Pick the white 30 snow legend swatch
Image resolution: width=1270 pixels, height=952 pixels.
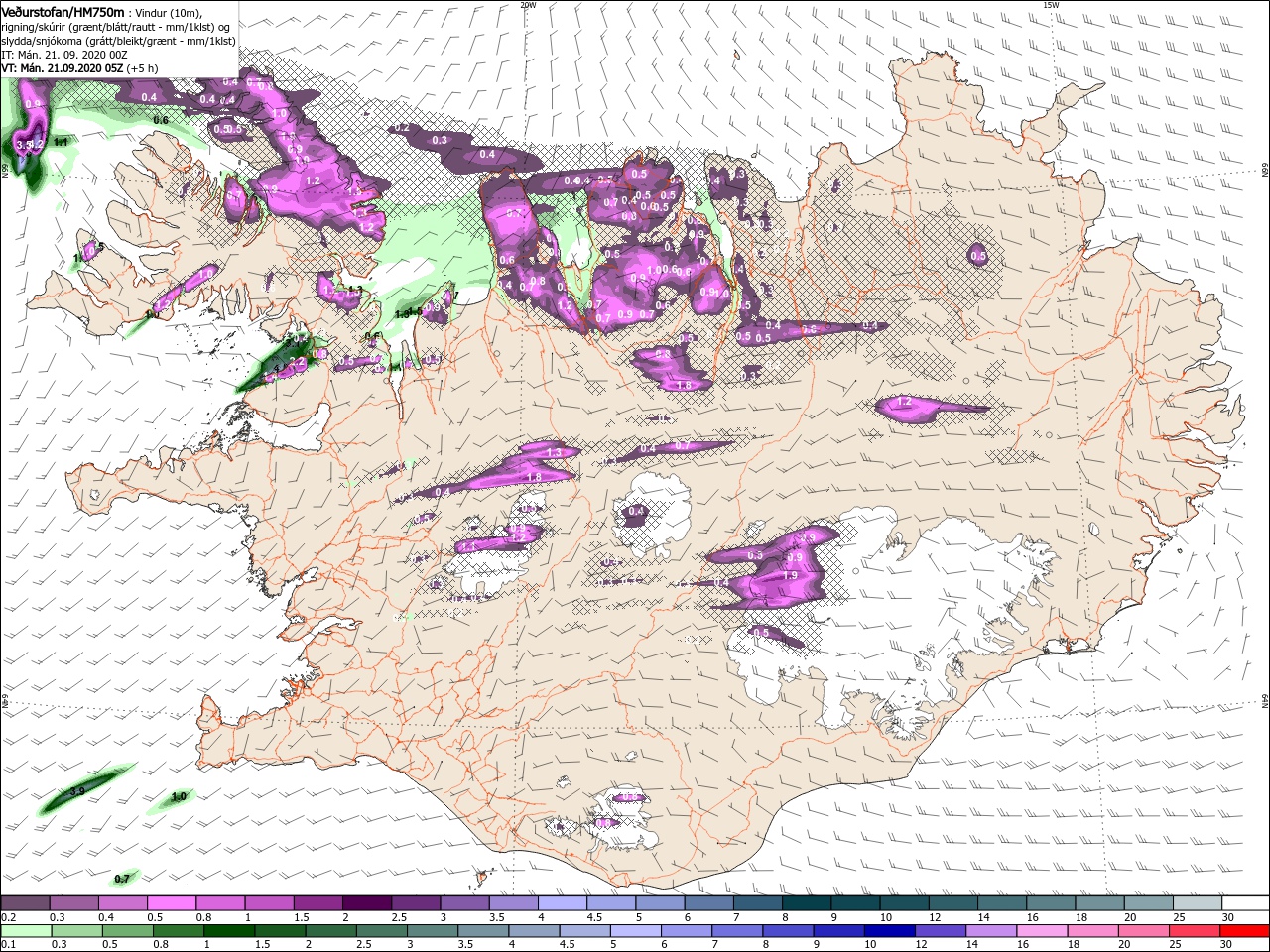point(1243,904)
